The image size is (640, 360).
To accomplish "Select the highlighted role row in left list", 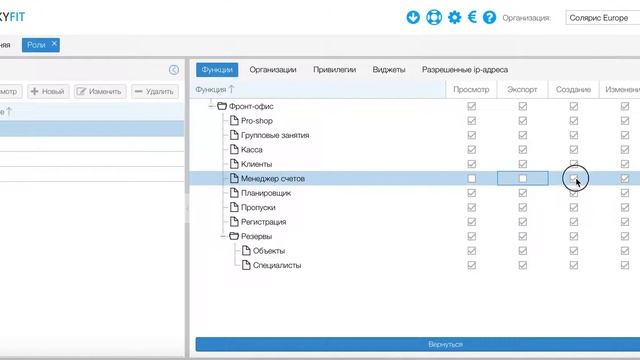I will tap(92, 129).
